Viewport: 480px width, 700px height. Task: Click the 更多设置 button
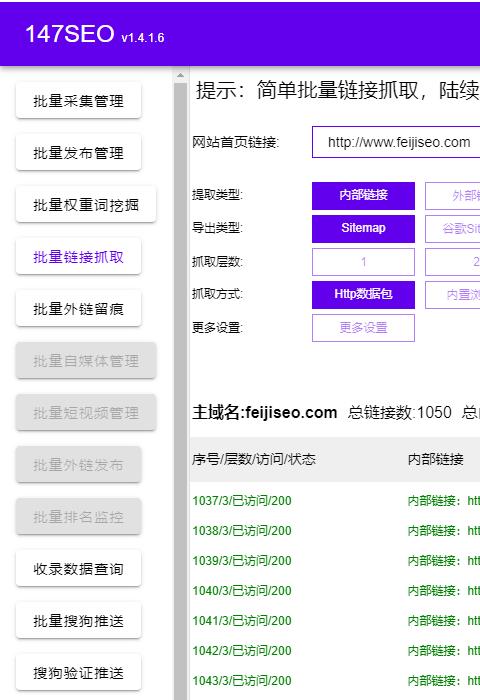[x=363, y=328]
